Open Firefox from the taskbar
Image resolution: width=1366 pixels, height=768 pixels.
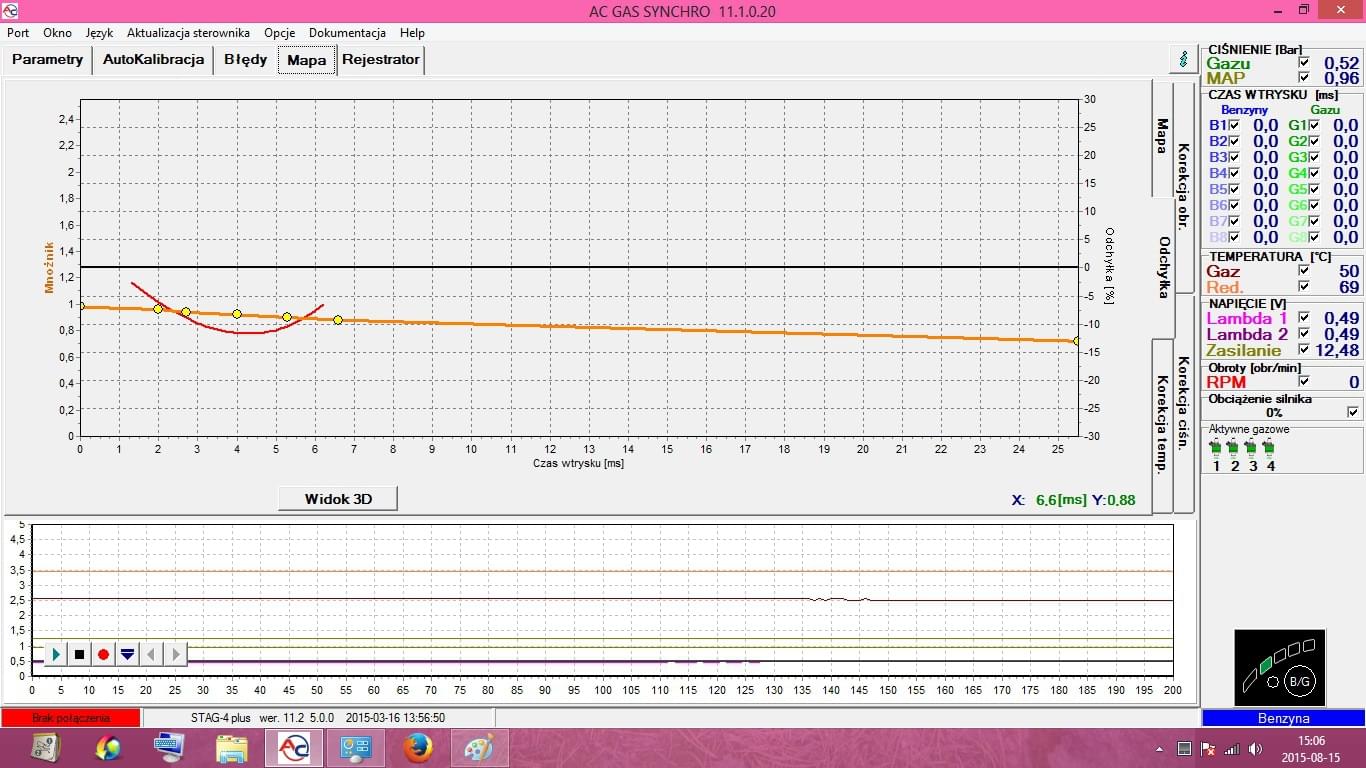point(417,747)
